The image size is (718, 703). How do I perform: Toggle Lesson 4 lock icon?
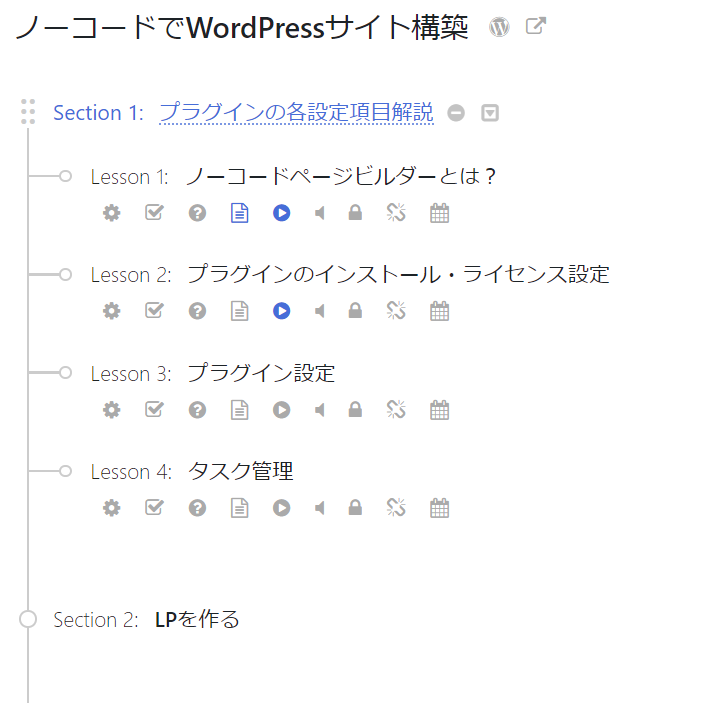click(355, 508)
